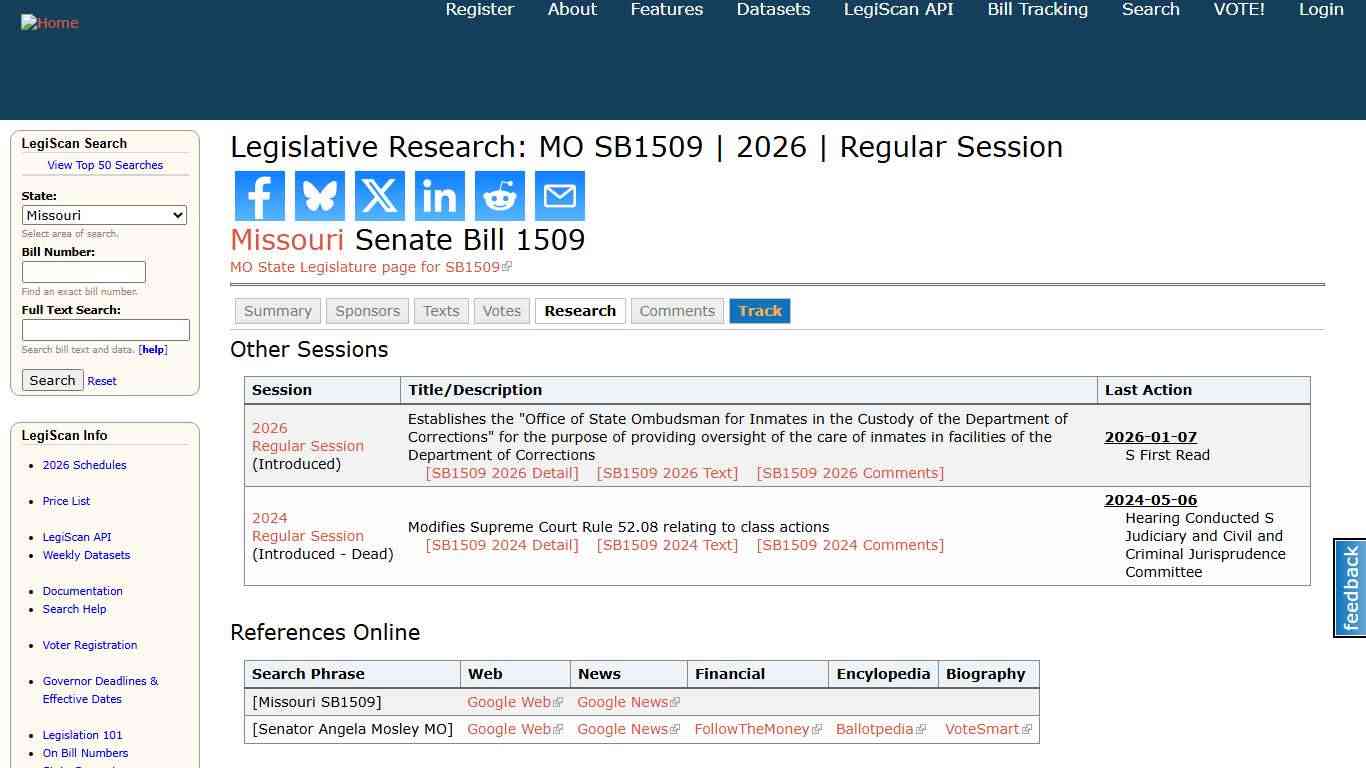Reset the search form

(x=101, y=381)
